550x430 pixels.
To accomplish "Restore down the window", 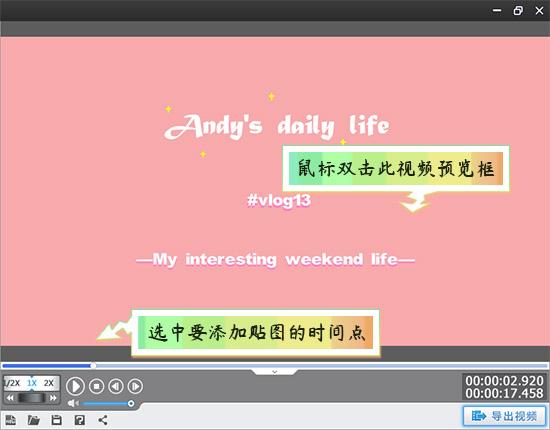I will [518, 11].
